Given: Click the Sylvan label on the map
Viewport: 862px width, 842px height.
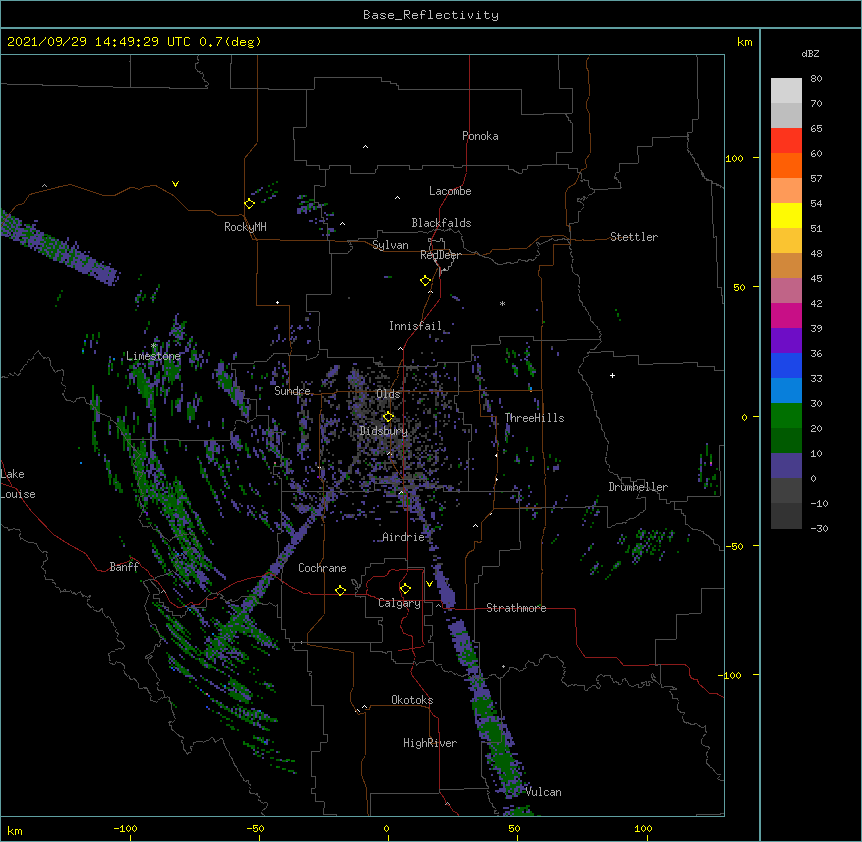Looking at the screenshot, I should (x=390, y=245).
